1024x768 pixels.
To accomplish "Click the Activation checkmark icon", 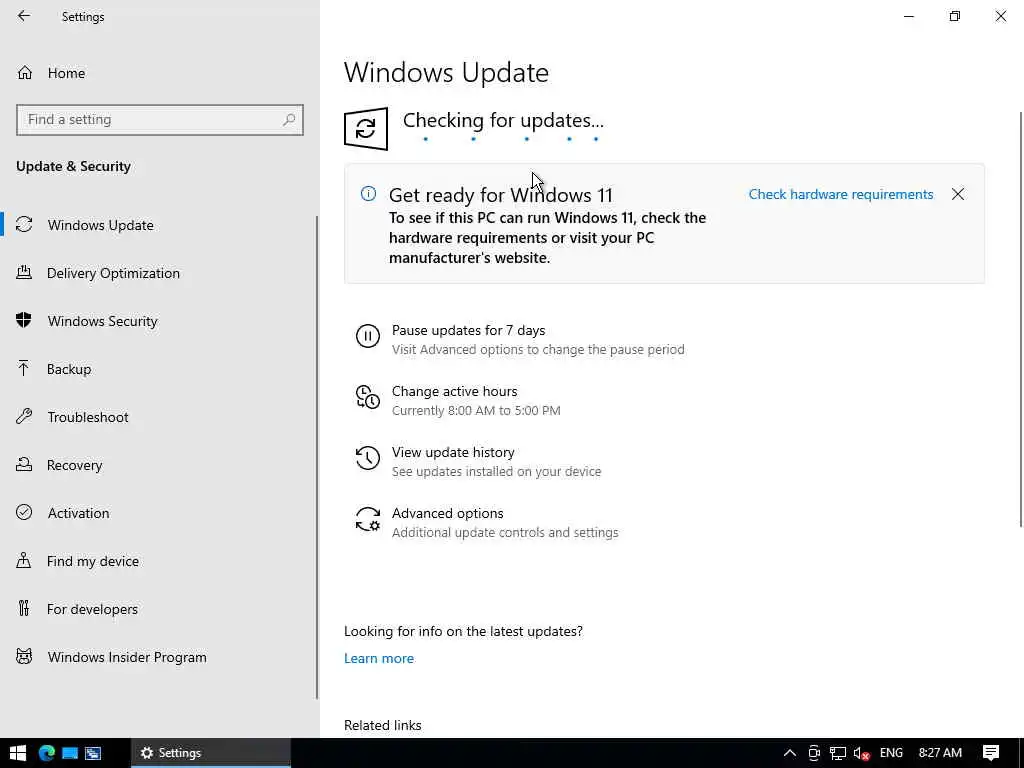I will (24, 513).
